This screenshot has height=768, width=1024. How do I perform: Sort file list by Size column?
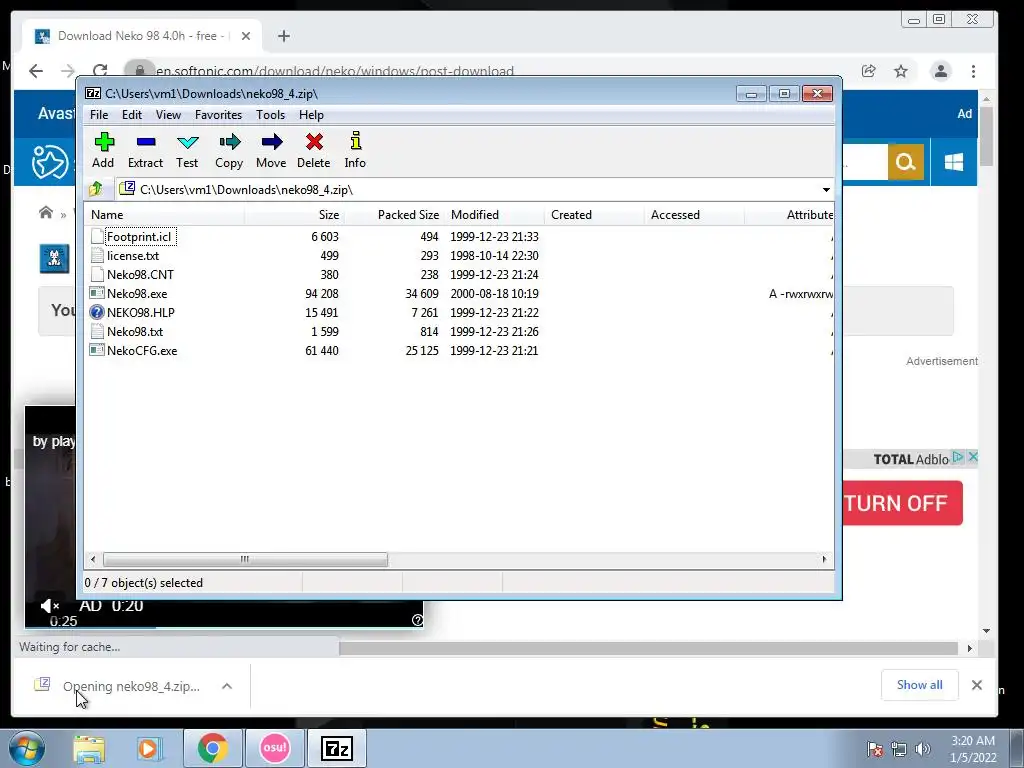[295, 215]
